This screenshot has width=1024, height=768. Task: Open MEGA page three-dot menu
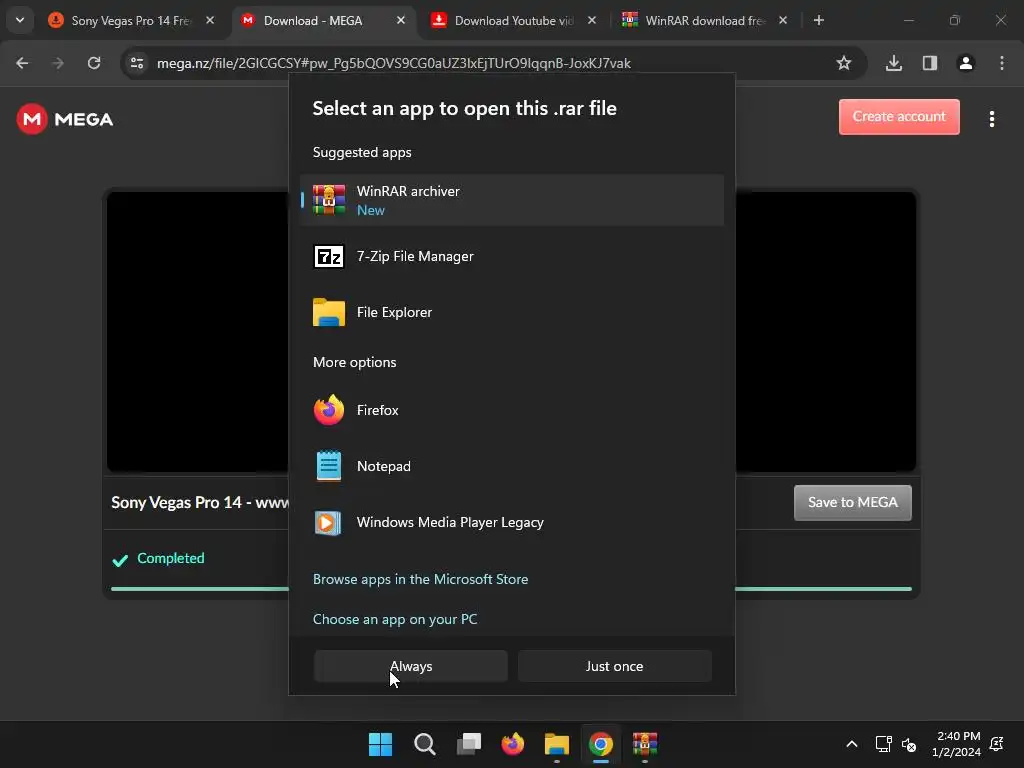pyautogui.click(x=992, y=119)
